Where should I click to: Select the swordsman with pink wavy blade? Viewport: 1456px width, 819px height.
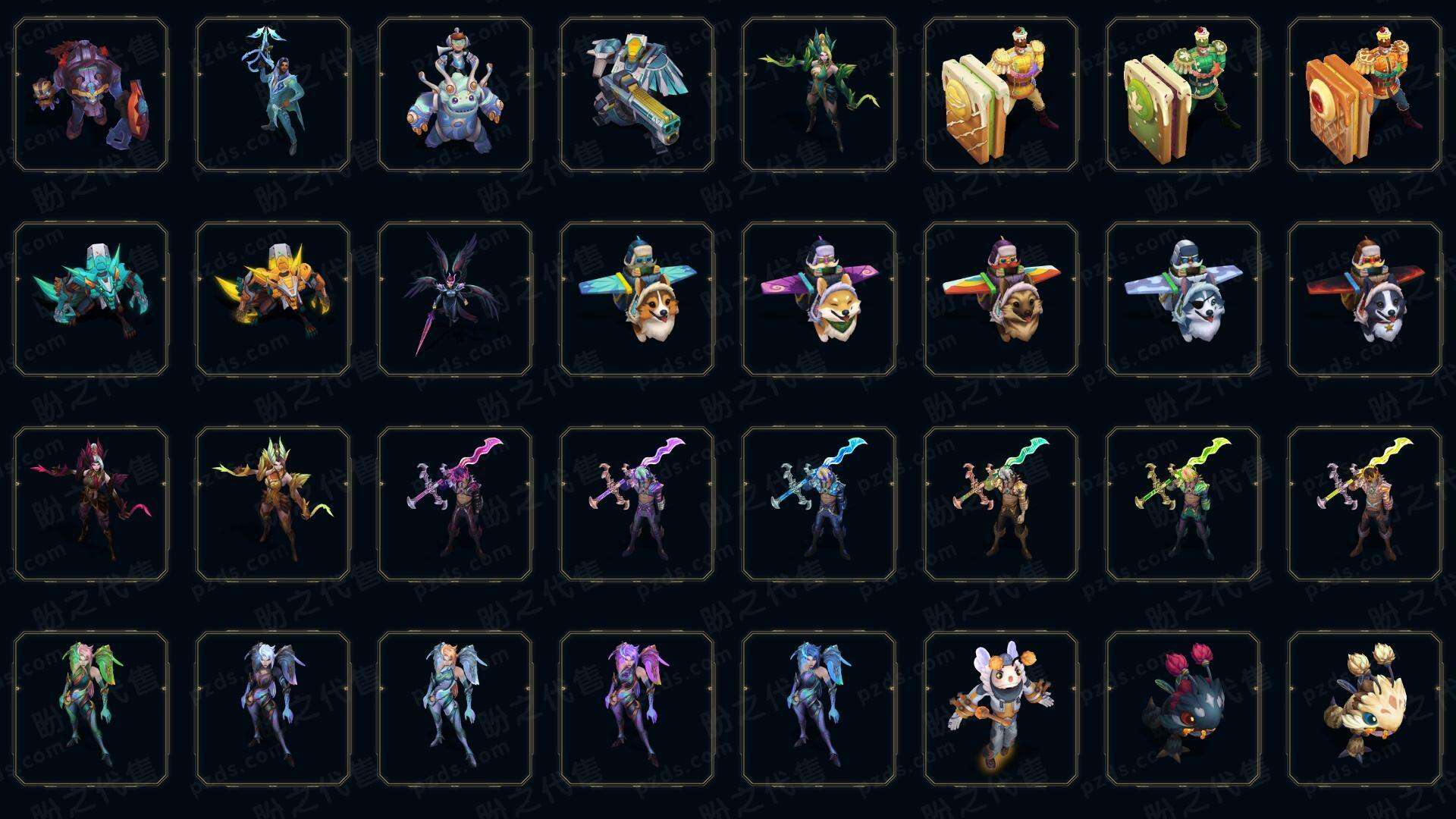455,504
